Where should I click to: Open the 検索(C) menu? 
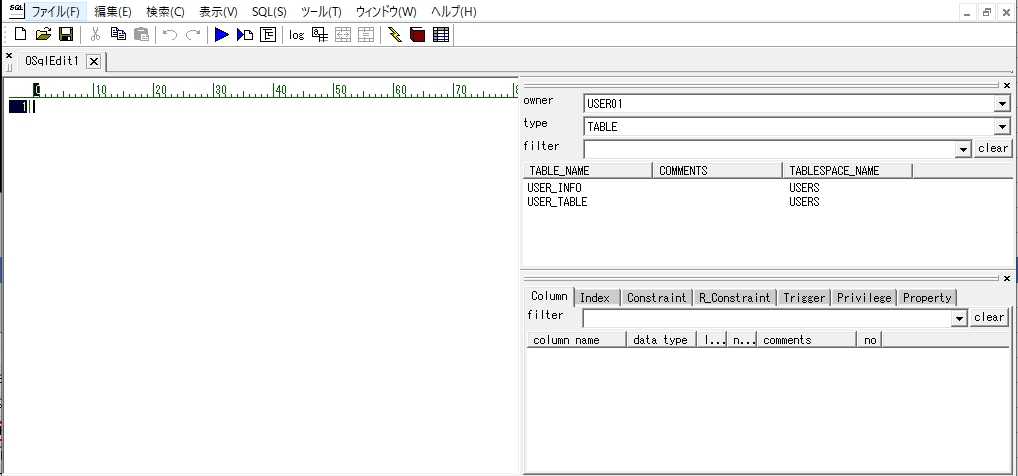[x=166, y=12]
